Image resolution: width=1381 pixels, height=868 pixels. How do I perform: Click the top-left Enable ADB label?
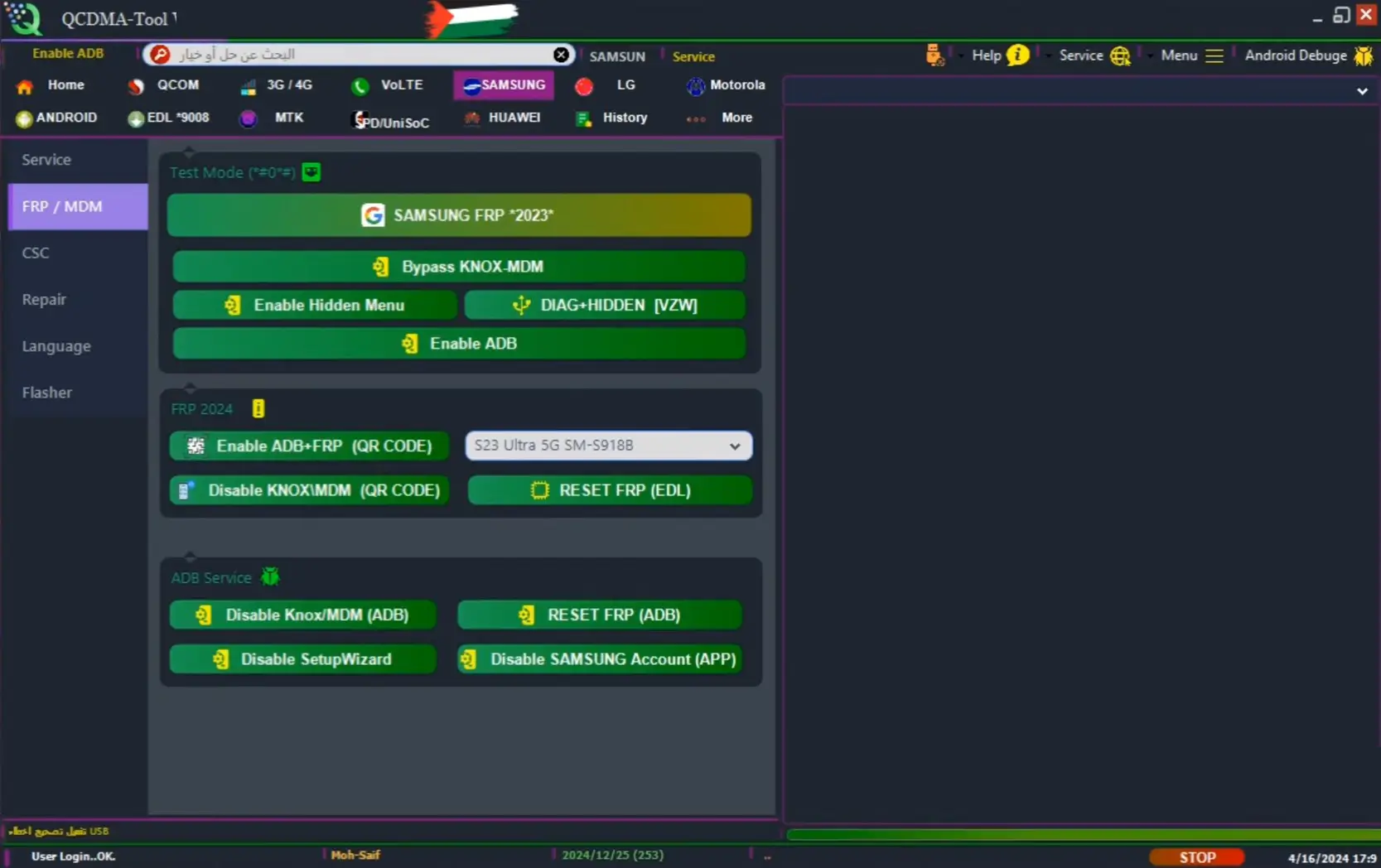68,53
